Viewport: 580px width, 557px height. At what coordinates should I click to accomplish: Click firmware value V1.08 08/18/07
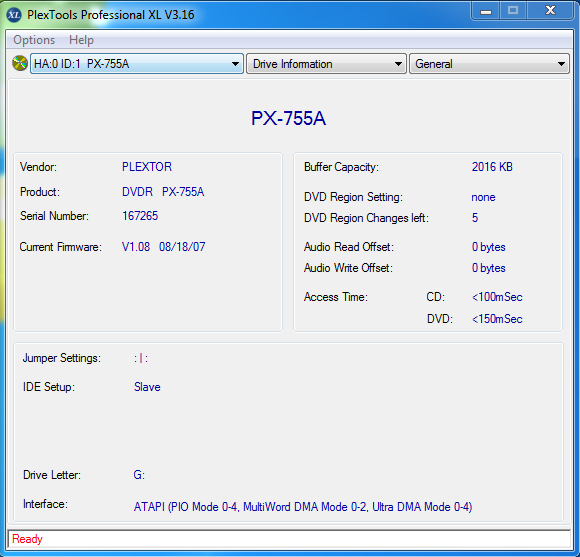[163, 247]
